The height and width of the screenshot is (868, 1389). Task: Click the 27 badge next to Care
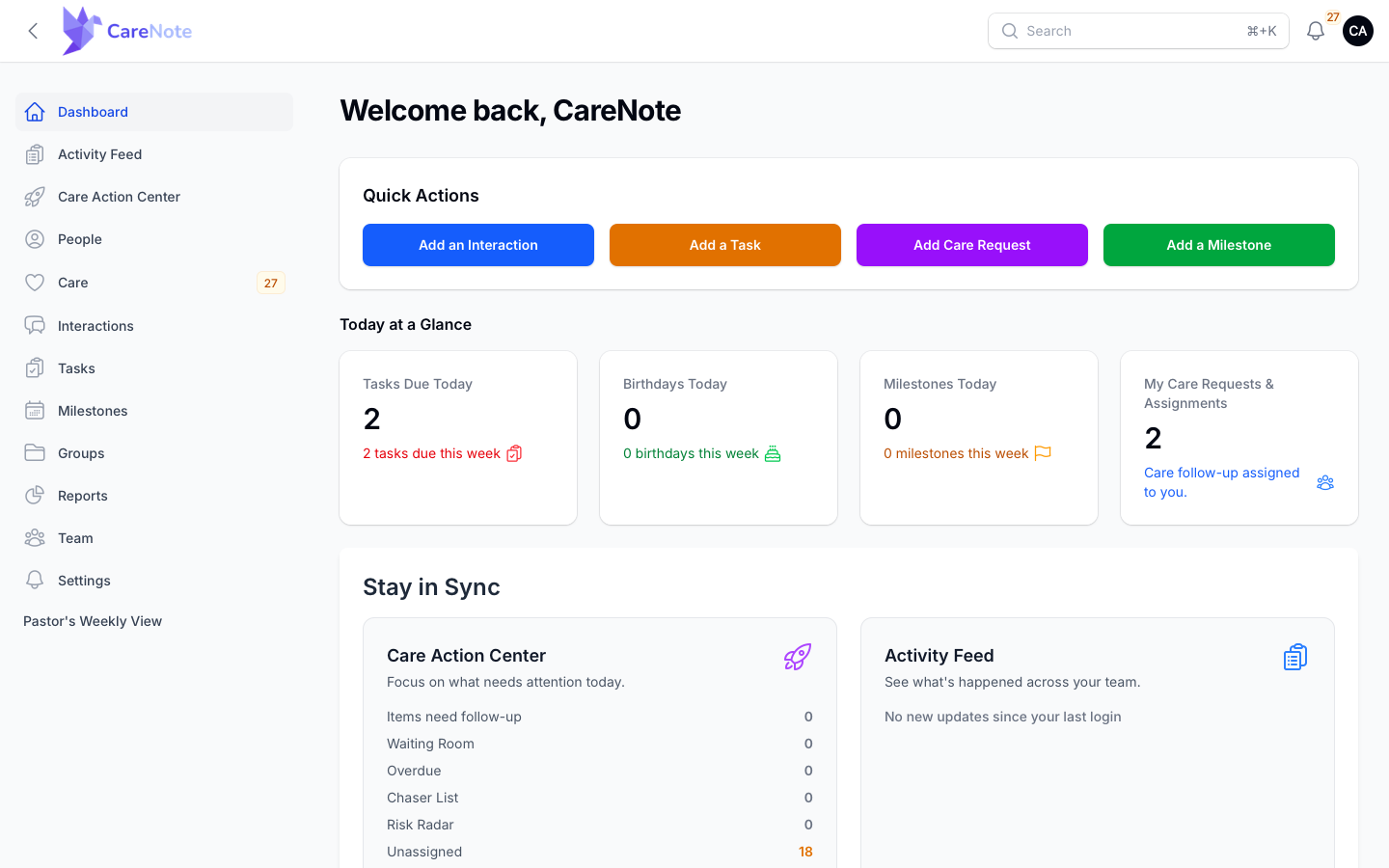271,283
